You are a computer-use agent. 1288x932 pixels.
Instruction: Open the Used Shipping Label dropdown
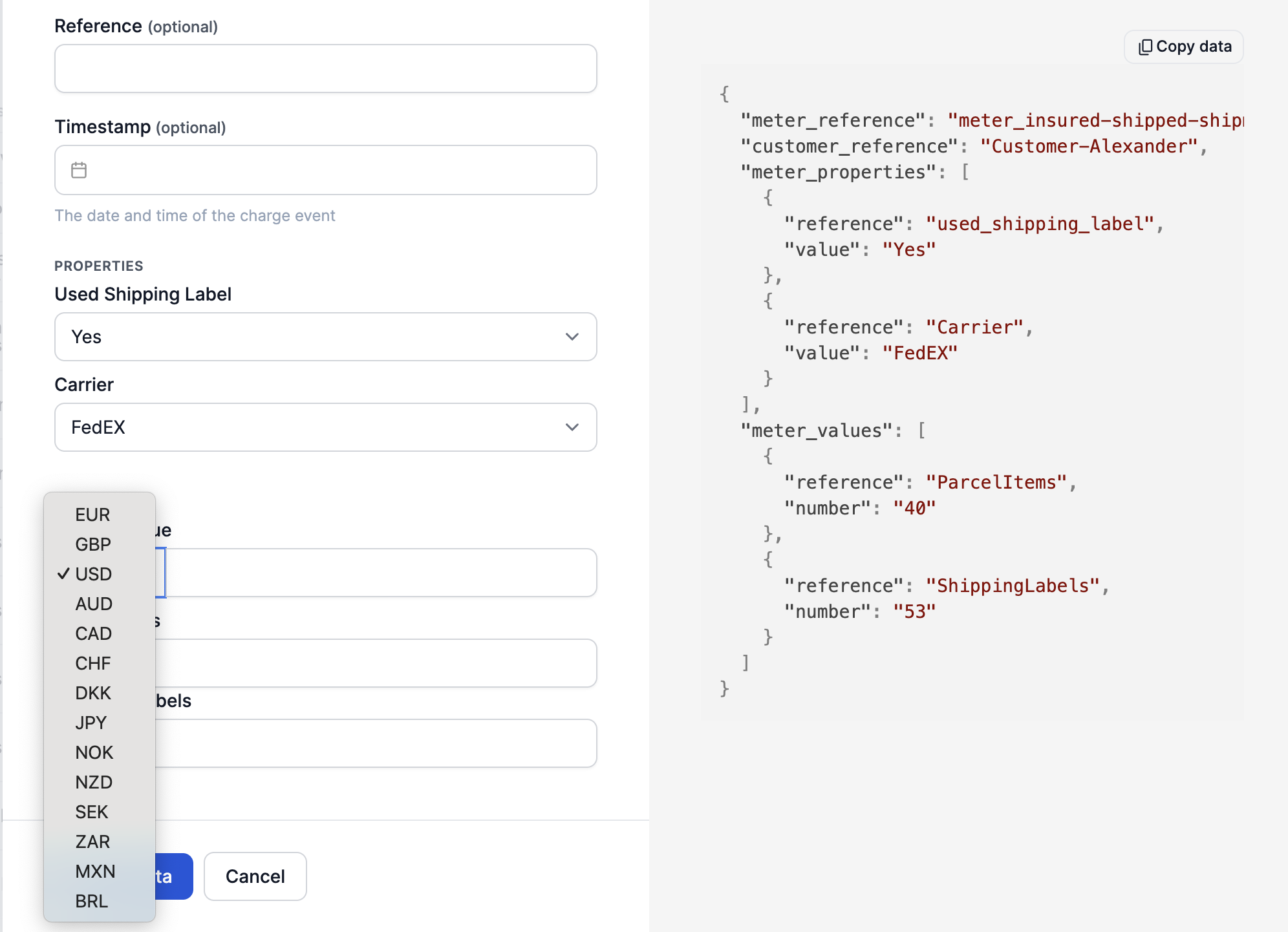pos(325,337)
